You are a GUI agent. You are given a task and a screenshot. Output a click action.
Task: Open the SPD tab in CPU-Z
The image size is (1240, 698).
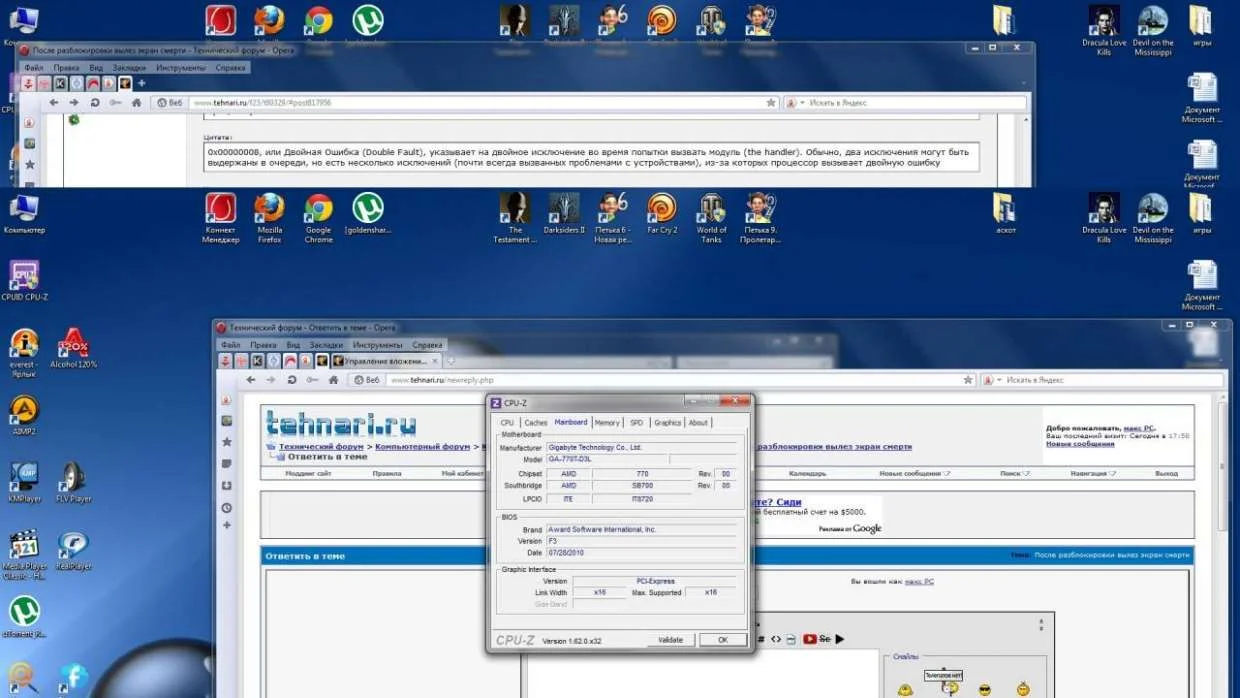(x=637, y=422)
